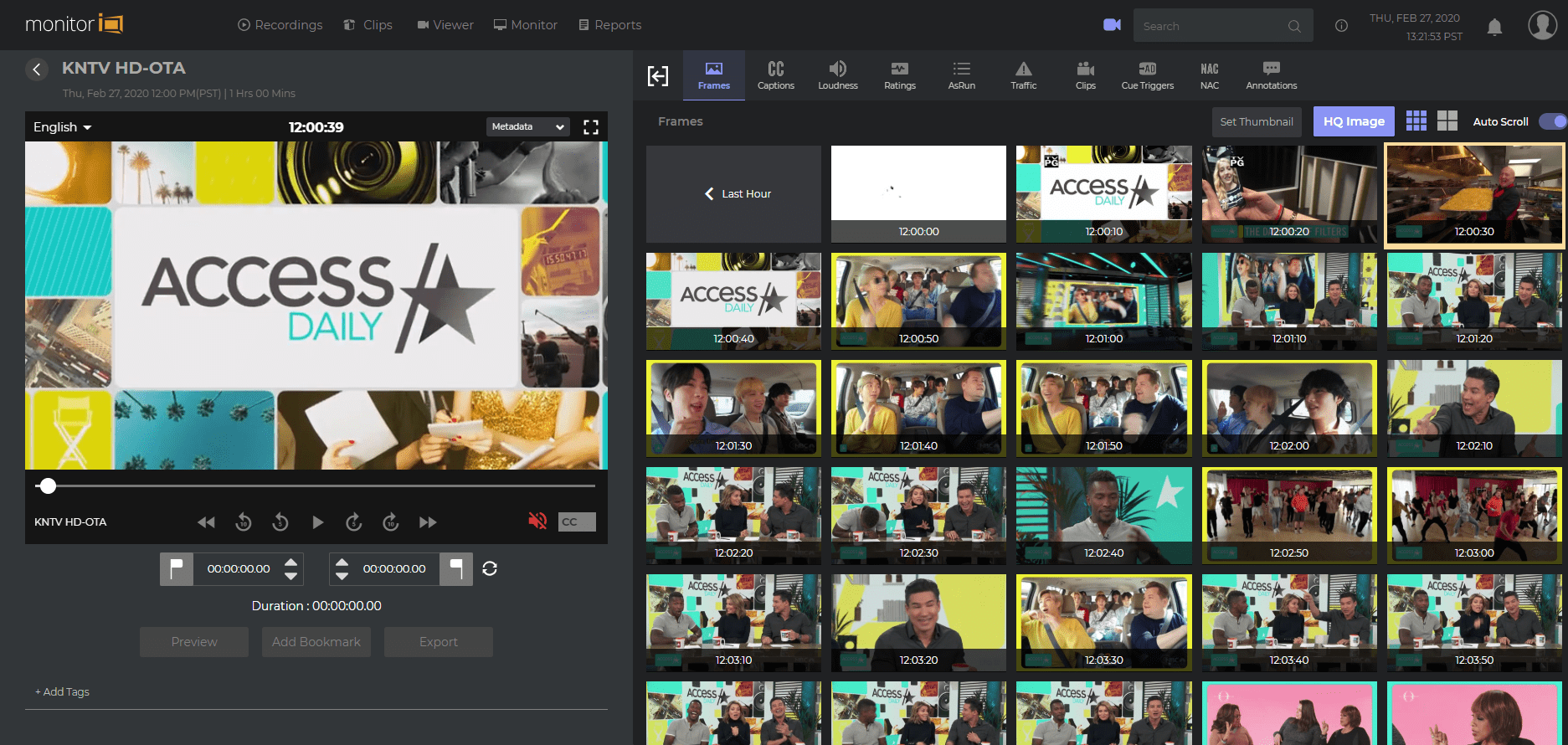Open the Metadata dropdown
This screenshot has width=1568, height=745.
point(528,126)
